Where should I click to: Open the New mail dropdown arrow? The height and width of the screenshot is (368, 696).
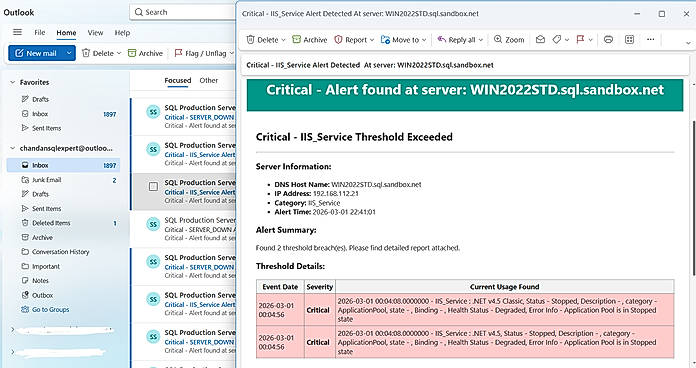click(x=69, y=53)
